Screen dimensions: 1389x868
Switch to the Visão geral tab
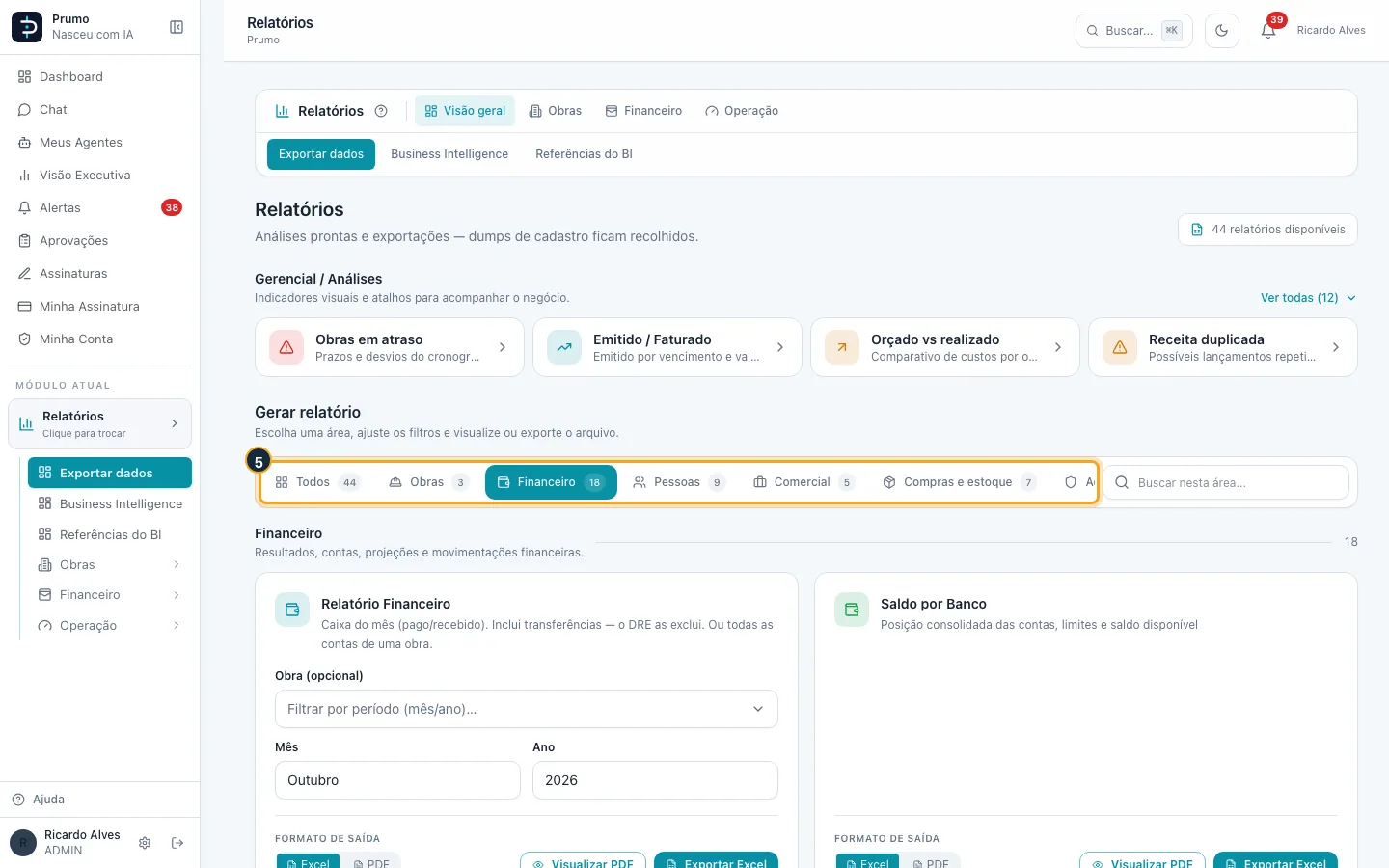click(x=465, y=111)
